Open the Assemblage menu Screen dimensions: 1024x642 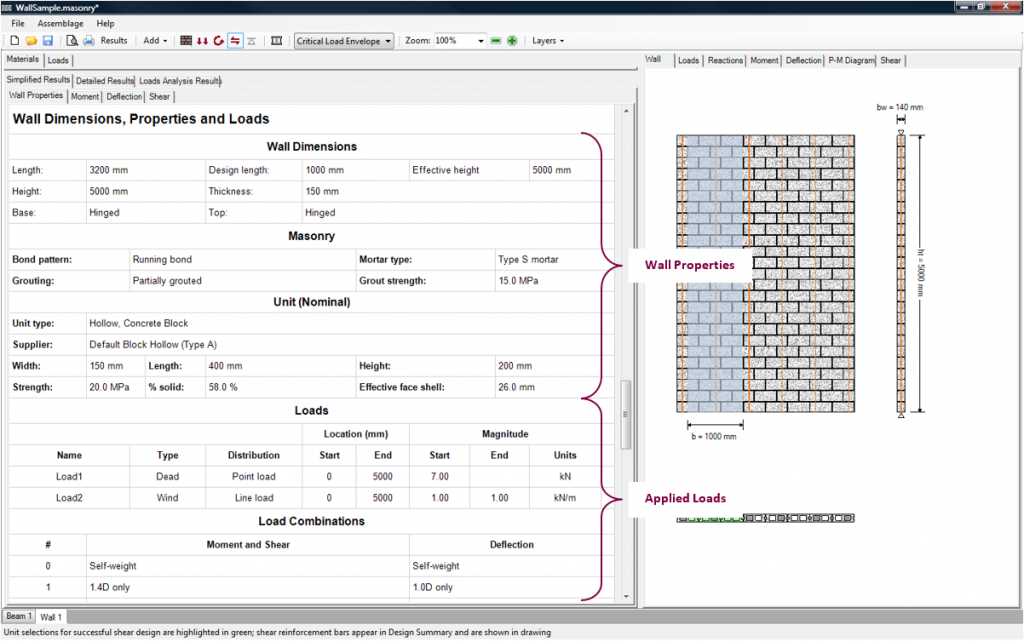(x=61, y=23)
